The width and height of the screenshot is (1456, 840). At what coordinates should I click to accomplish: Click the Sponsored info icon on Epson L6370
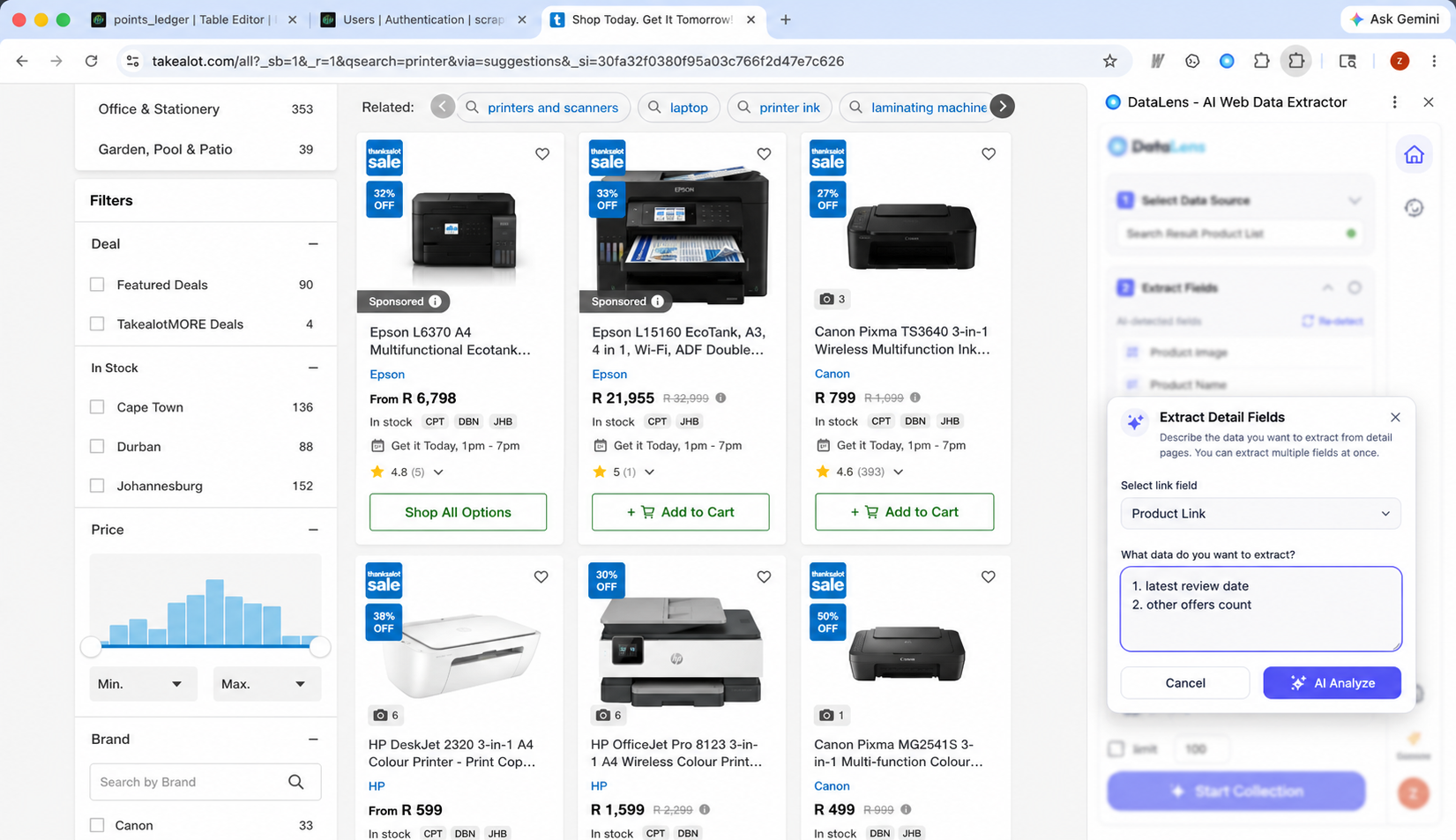pos(435,301)
